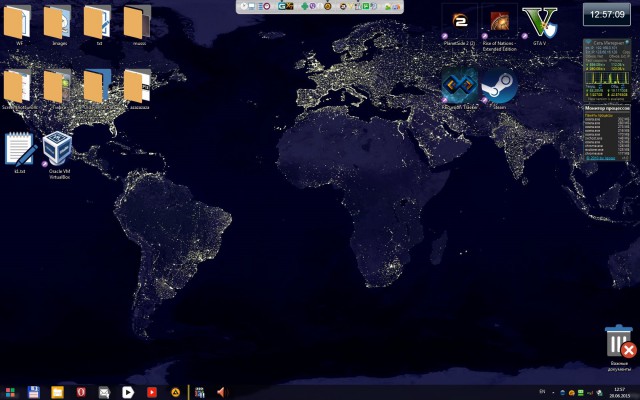Click the black-gold X icon in top dock
Screen dimensions: 640x400
[290, 6]
